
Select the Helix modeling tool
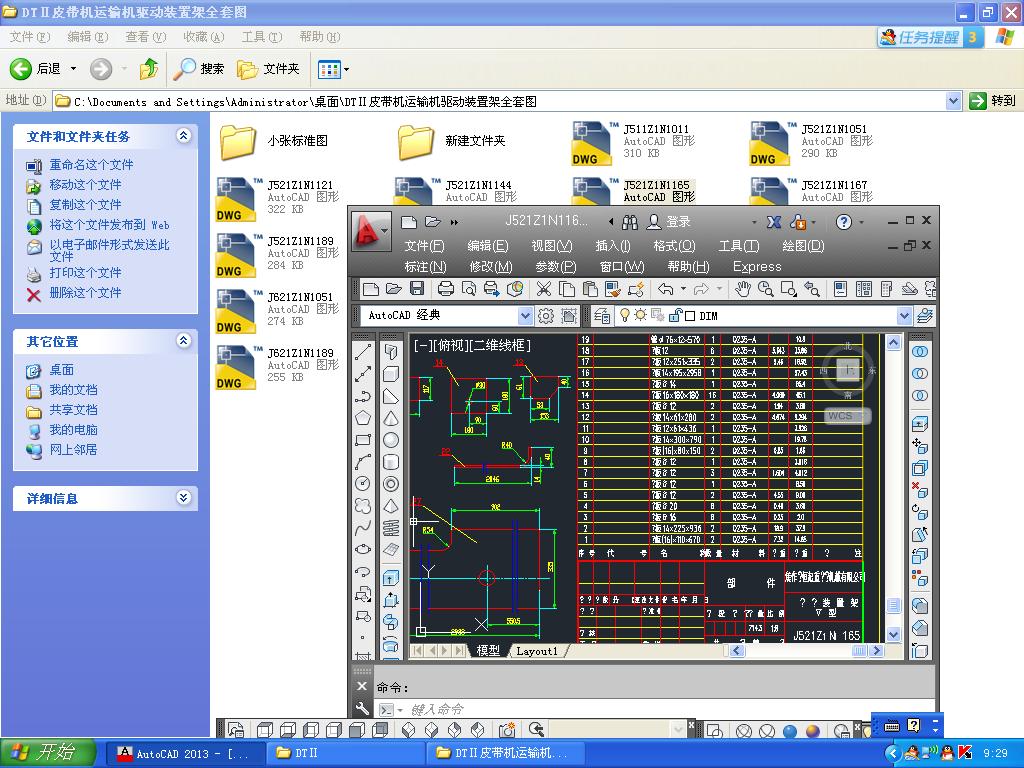tap(391, 528)
